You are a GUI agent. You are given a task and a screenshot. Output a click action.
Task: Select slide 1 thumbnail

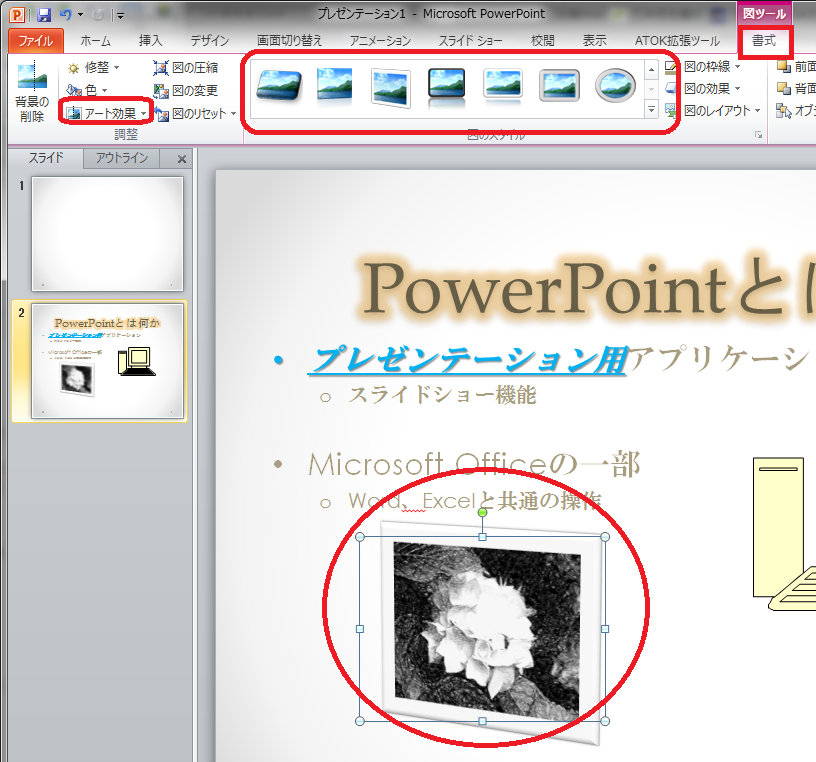tap(107, 234)
